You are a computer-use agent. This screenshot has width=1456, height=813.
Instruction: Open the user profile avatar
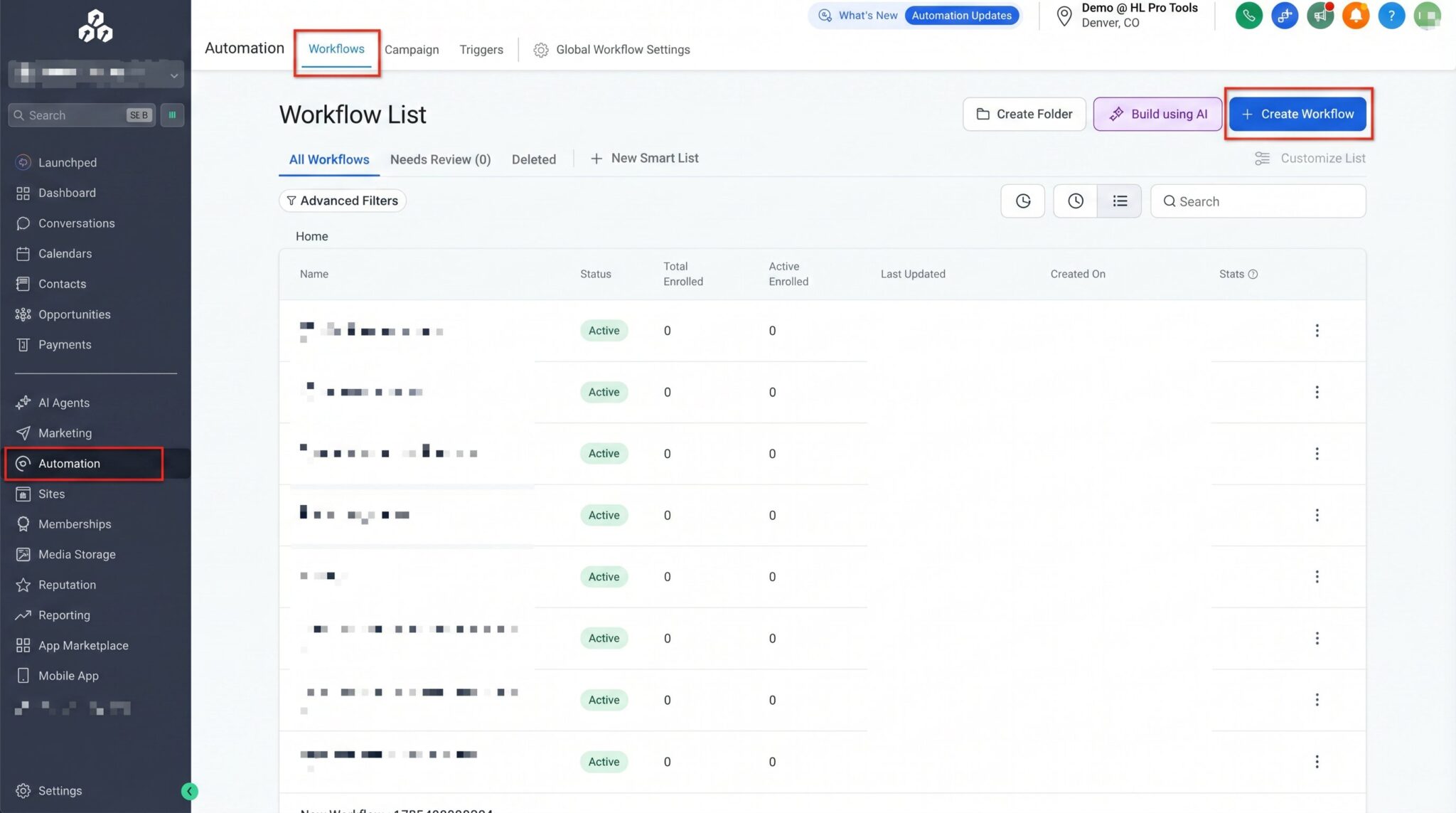(x=1427, y=16)
